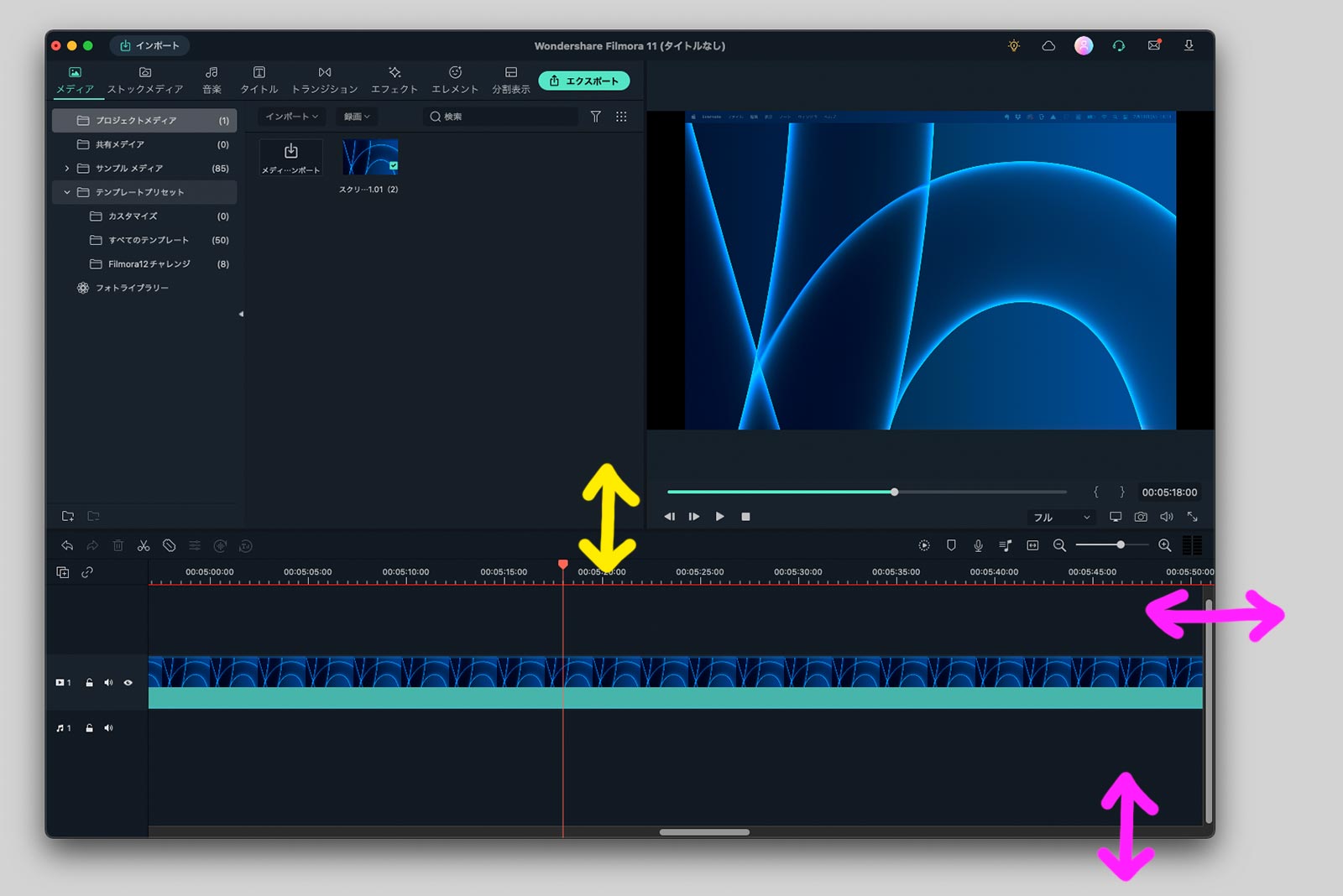Open the フル preview quality dropdown
1343x896 pixels.
pyautogui.click(x=1061, y=518)
